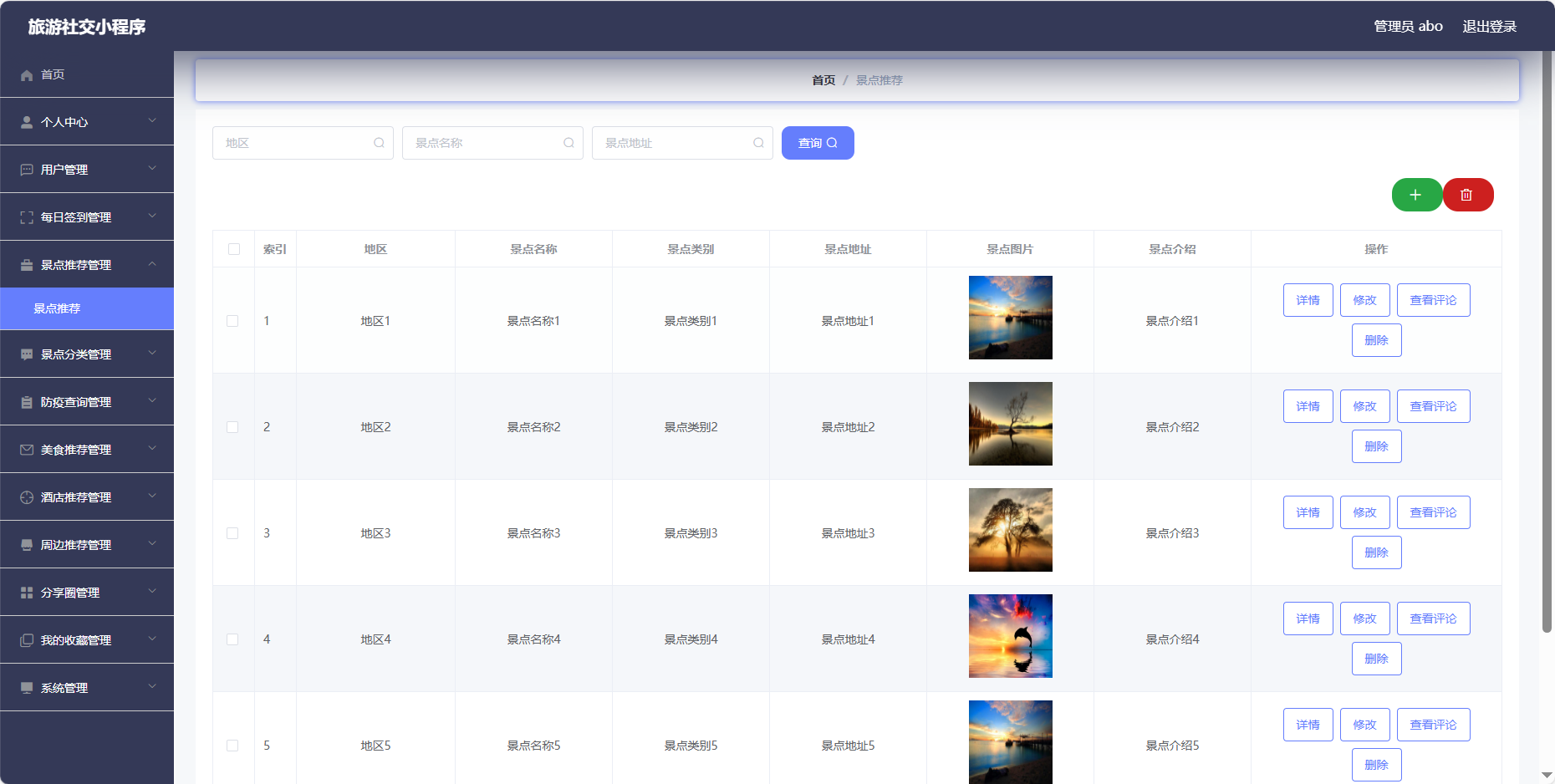
Task: Click the 管理员 abo label
Action: tap(1409, 27)
